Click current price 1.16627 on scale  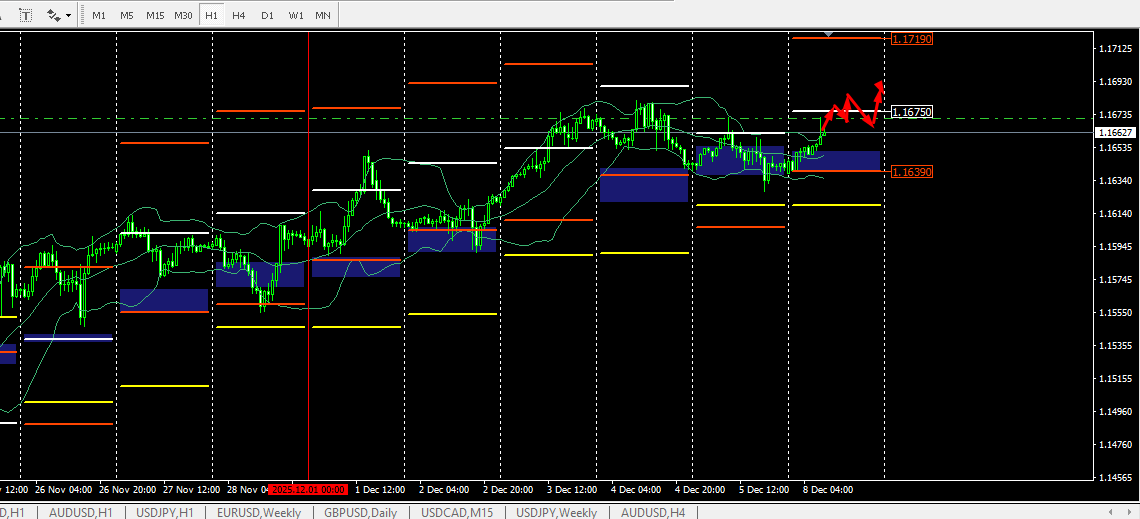1116,132
